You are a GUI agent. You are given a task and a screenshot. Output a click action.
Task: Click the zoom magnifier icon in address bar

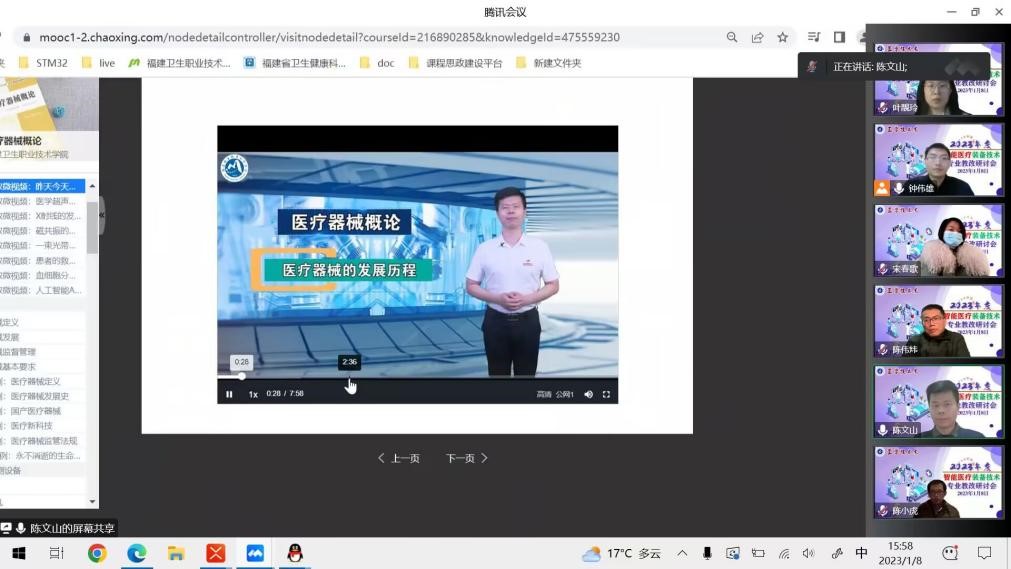click(x=732, y=37)
